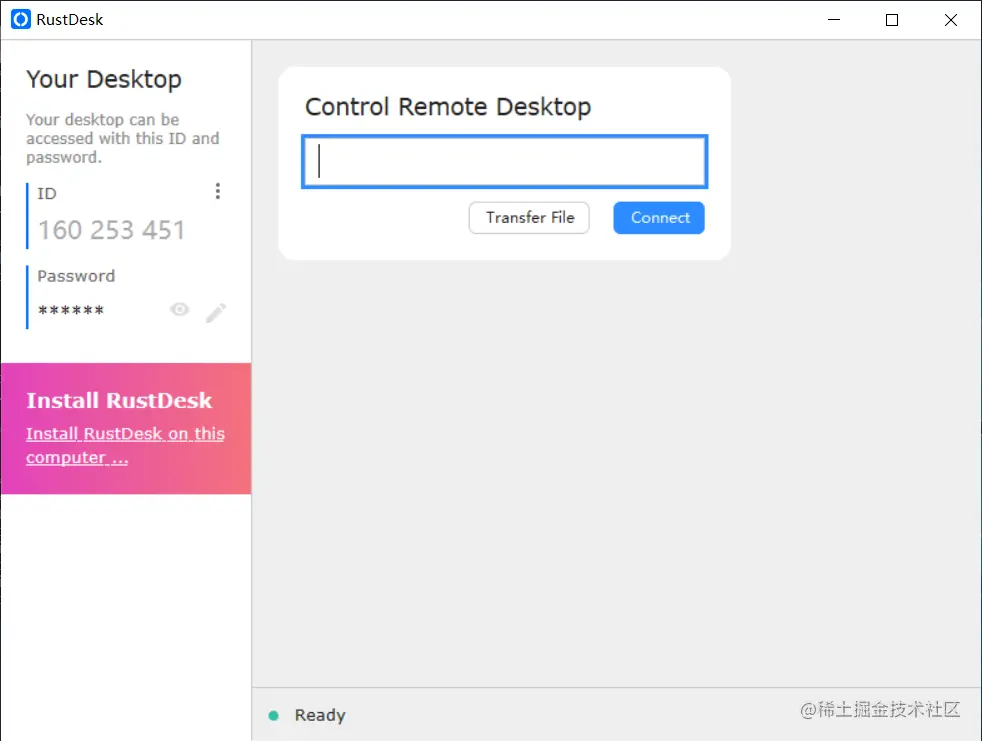
Task: Minimize the RustDesk window
Action: point(834,19)
